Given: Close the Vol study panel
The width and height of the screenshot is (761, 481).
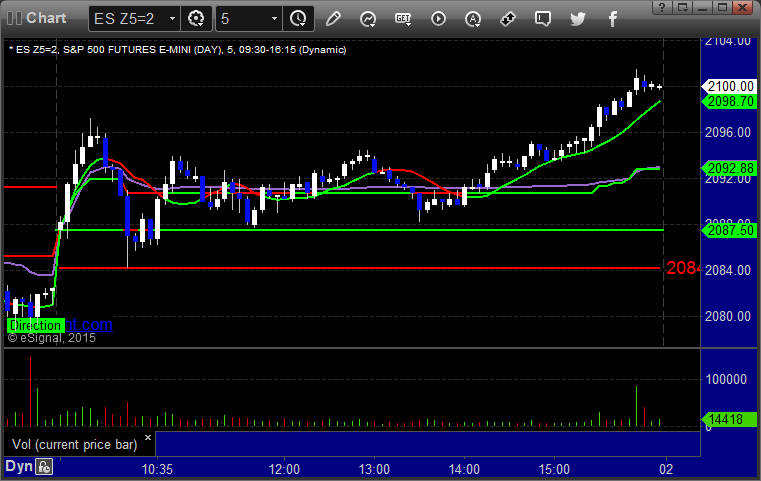Looking at the screenshot, I should coord(148,438).
